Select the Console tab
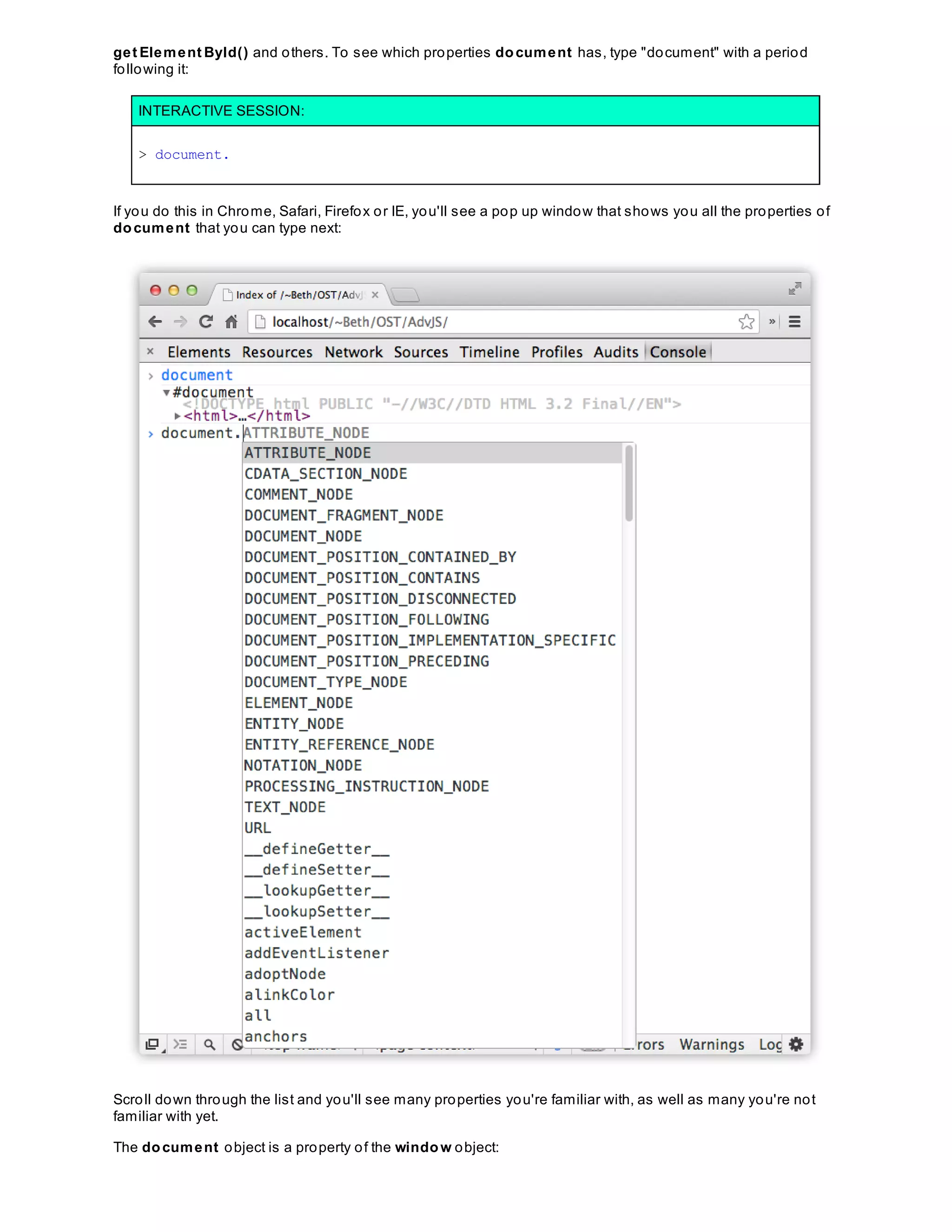952x1232 pixels. click(x=678, y=352)
